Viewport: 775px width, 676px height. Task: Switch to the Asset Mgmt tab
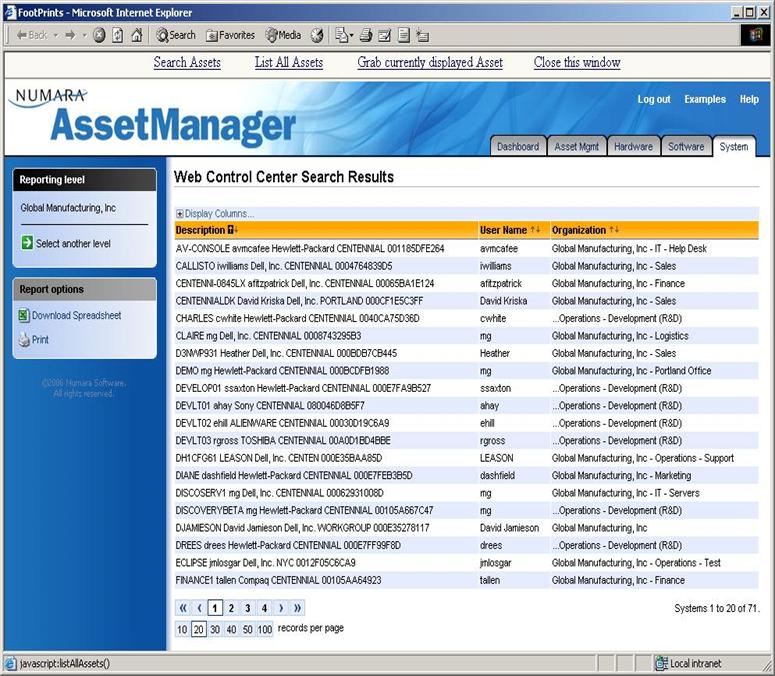tap(576, 146)
